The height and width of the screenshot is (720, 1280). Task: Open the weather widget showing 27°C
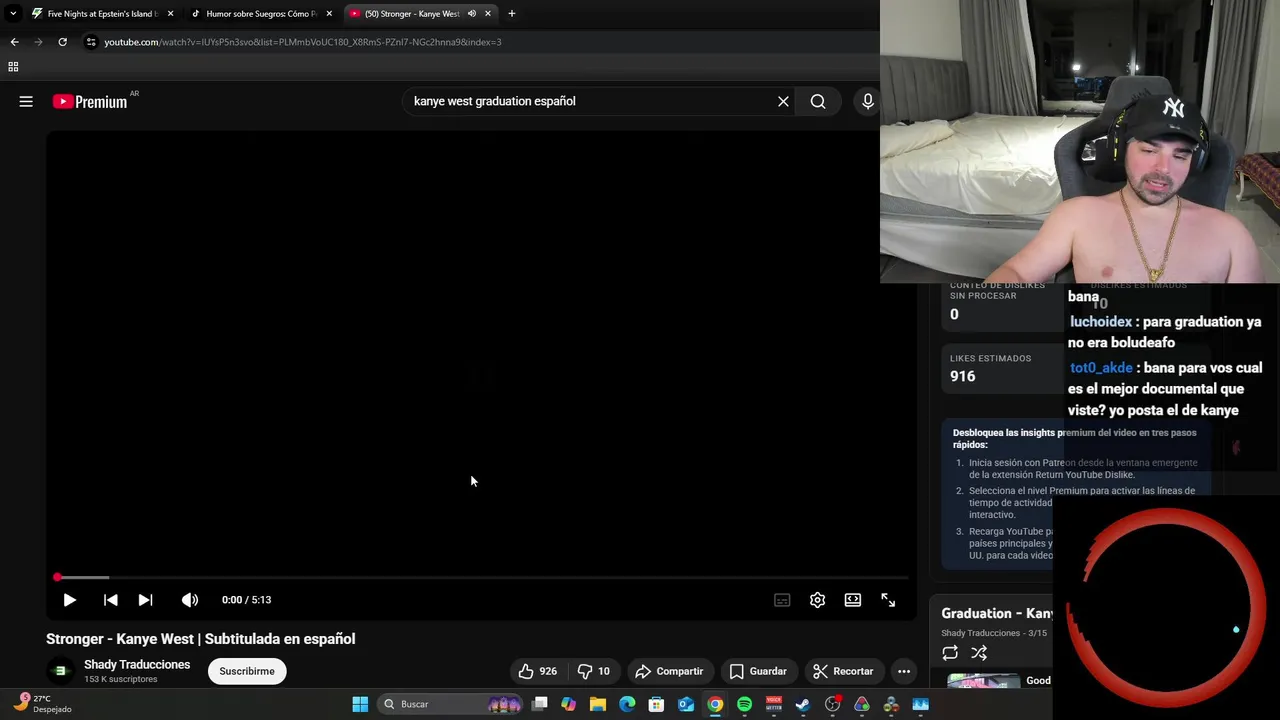coord(42,704)
